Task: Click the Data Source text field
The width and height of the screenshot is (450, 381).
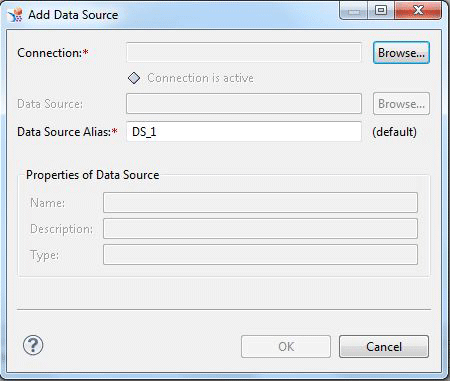Action: pyautogui.click(x=244, y=104)
